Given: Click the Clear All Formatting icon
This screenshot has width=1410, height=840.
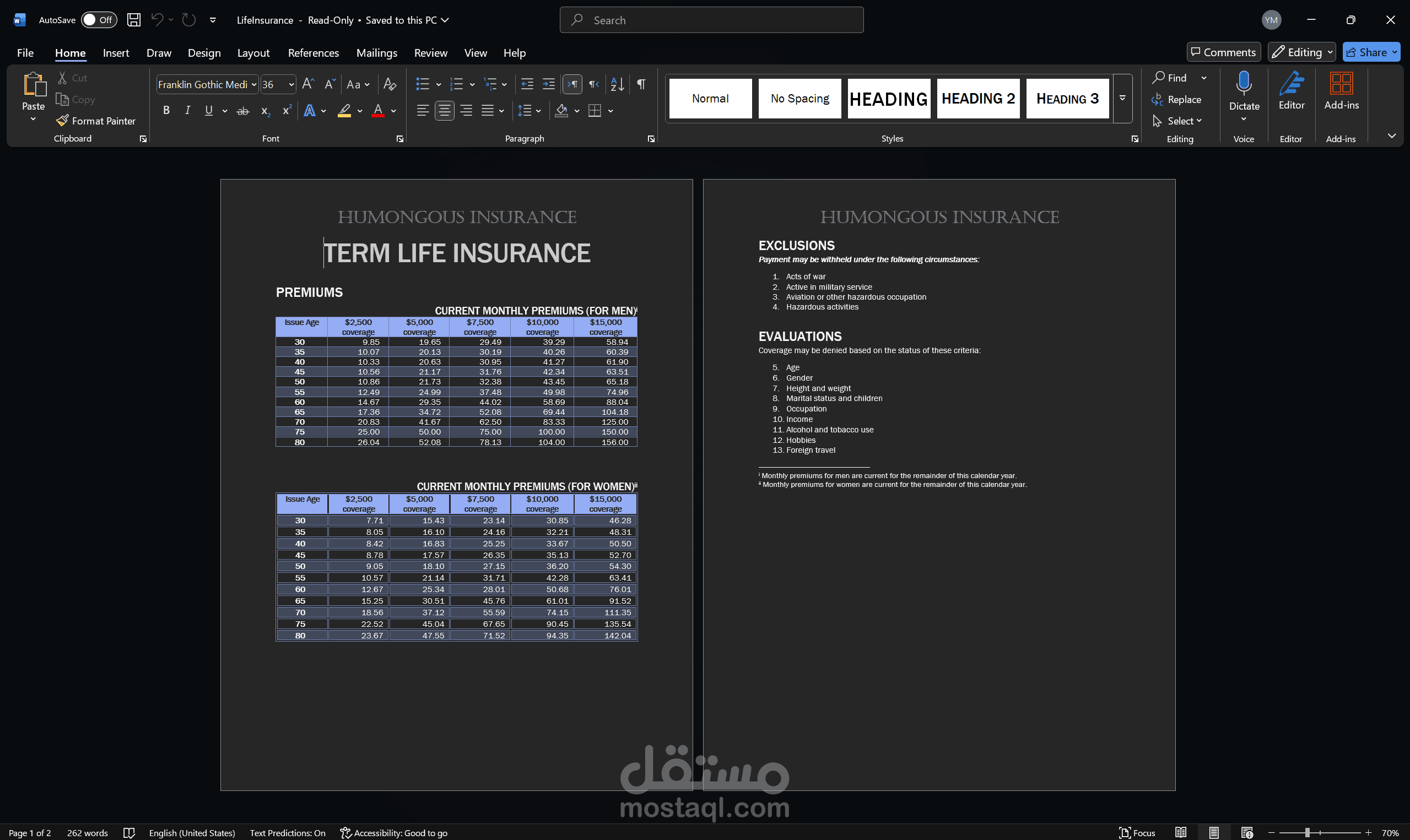Looking at the screenshot, I should pyautogui.click(x=390, y=84).
